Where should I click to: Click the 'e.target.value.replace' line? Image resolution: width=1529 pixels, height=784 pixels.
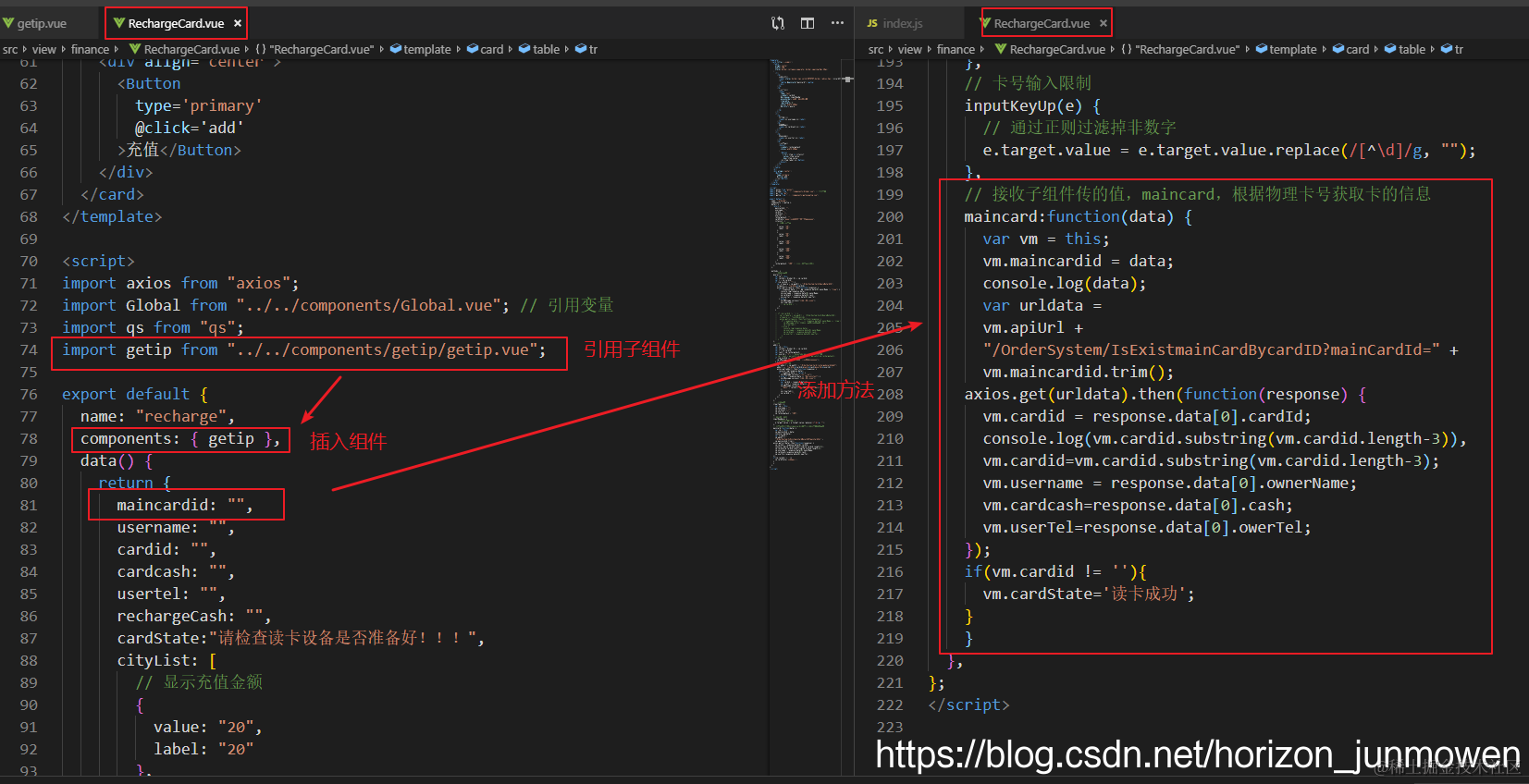[1228, 150]
